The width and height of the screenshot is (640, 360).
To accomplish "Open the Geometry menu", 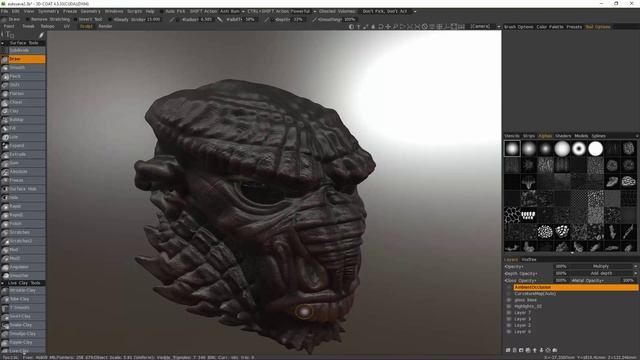I will [90, 11].
